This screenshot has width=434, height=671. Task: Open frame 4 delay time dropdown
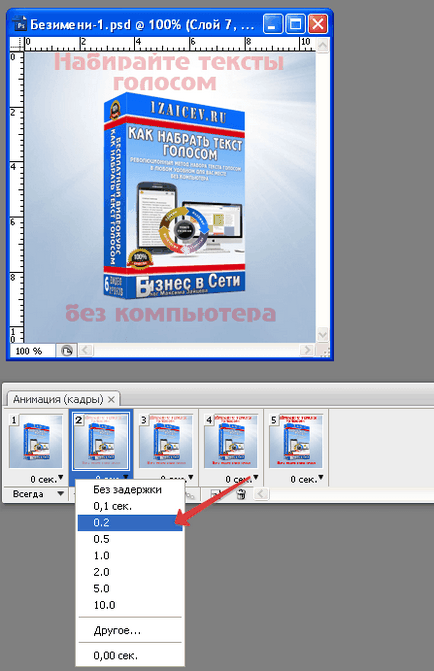tap(242, 478)
